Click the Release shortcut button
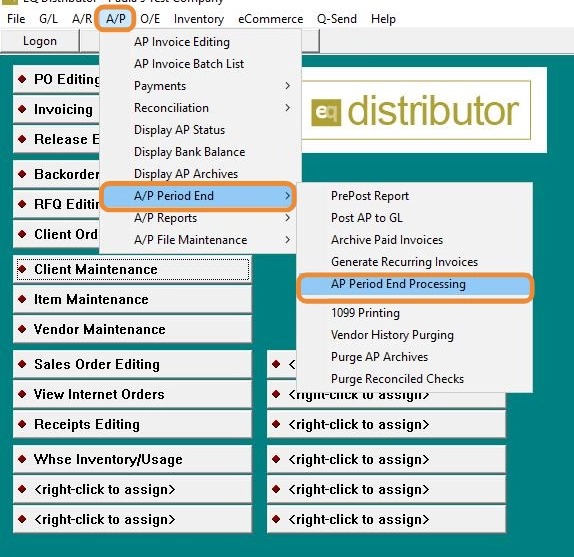This screenshot has width=574, height=557. click(x=56, y=139)
